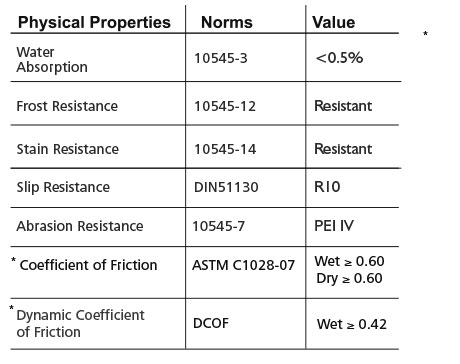Click the Value column header
Image resolution: width=460 pixels, height=364 pixels.
click(x=333, y=23)
